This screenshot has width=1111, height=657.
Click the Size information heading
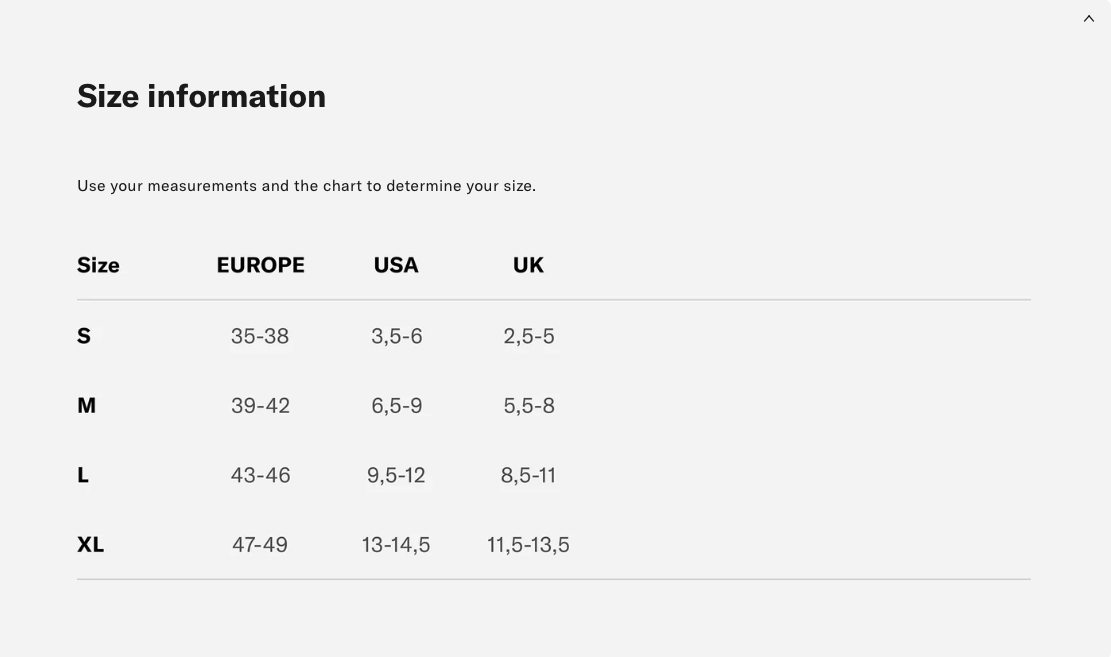click(x=201, y=96)
